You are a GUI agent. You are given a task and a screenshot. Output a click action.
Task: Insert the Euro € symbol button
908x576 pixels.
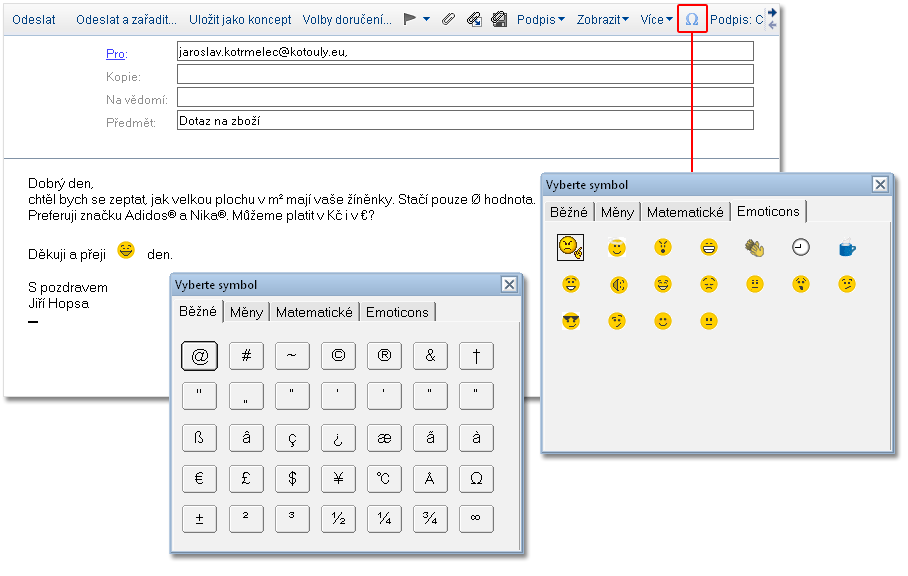coord(199,478)
